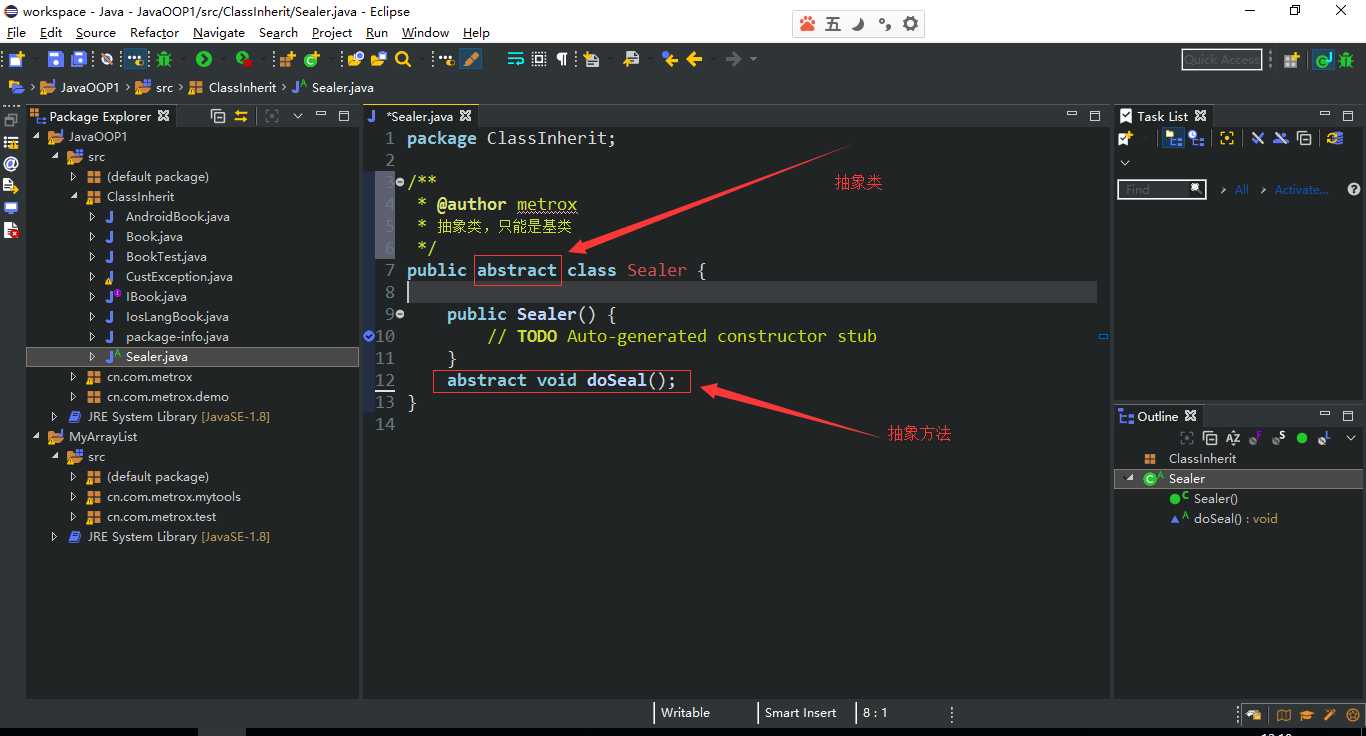Open the Window menu
Viewport: 1366px width, 736px height.
click(425, 32)
